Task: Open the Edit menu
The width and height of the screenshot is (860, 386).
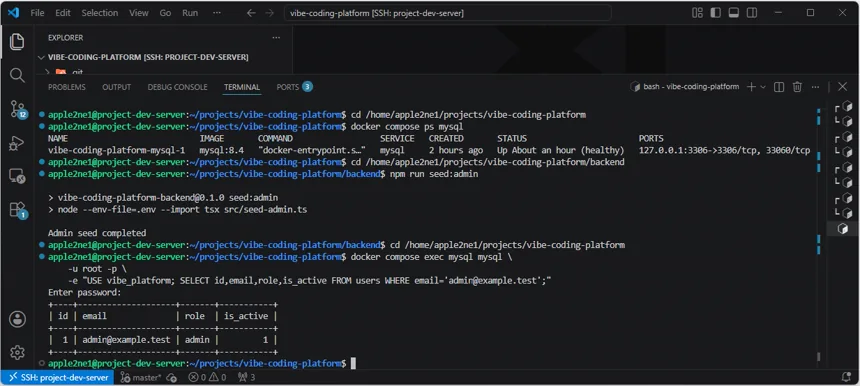Action: pyautogui.click(x=63, y=13)
